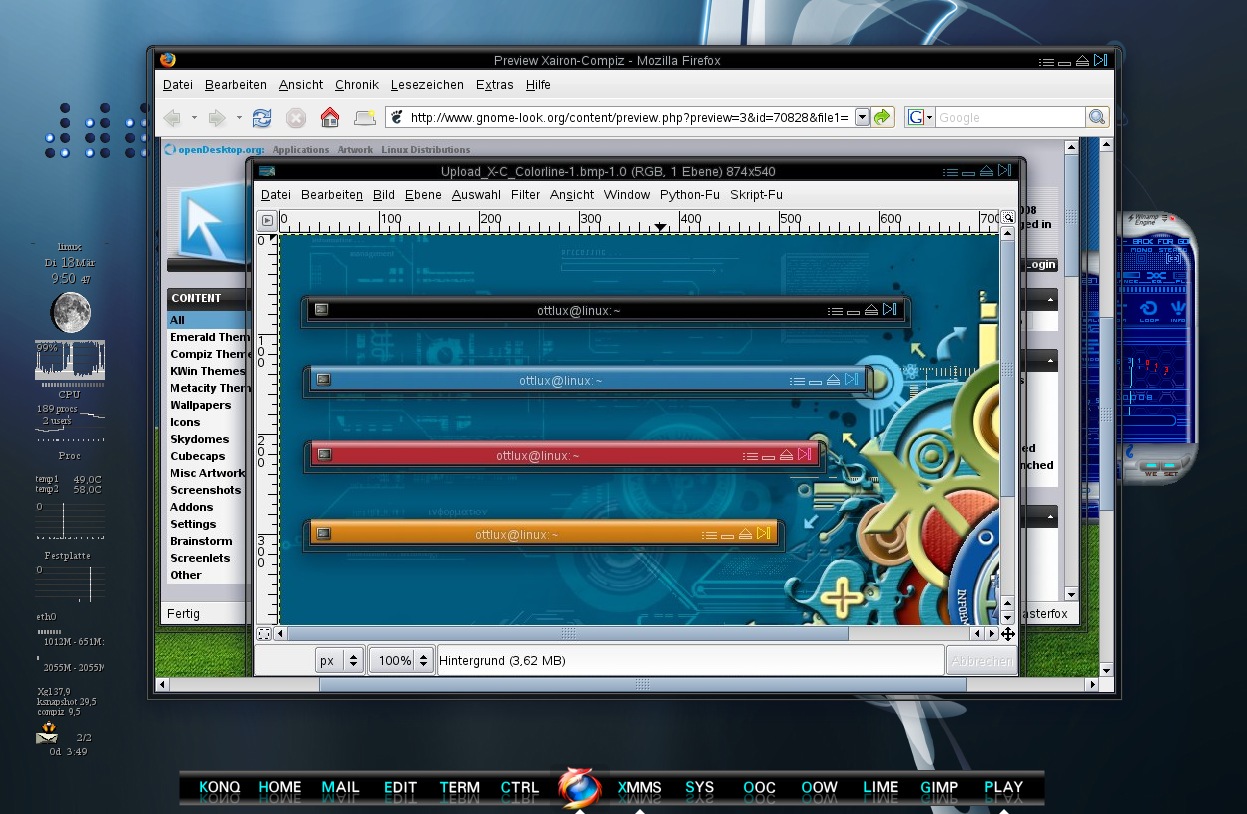The height and width of the screenshot is (814, 1247).
Task: Click the Firefox globe icon in dock
Action: (580, 787)
